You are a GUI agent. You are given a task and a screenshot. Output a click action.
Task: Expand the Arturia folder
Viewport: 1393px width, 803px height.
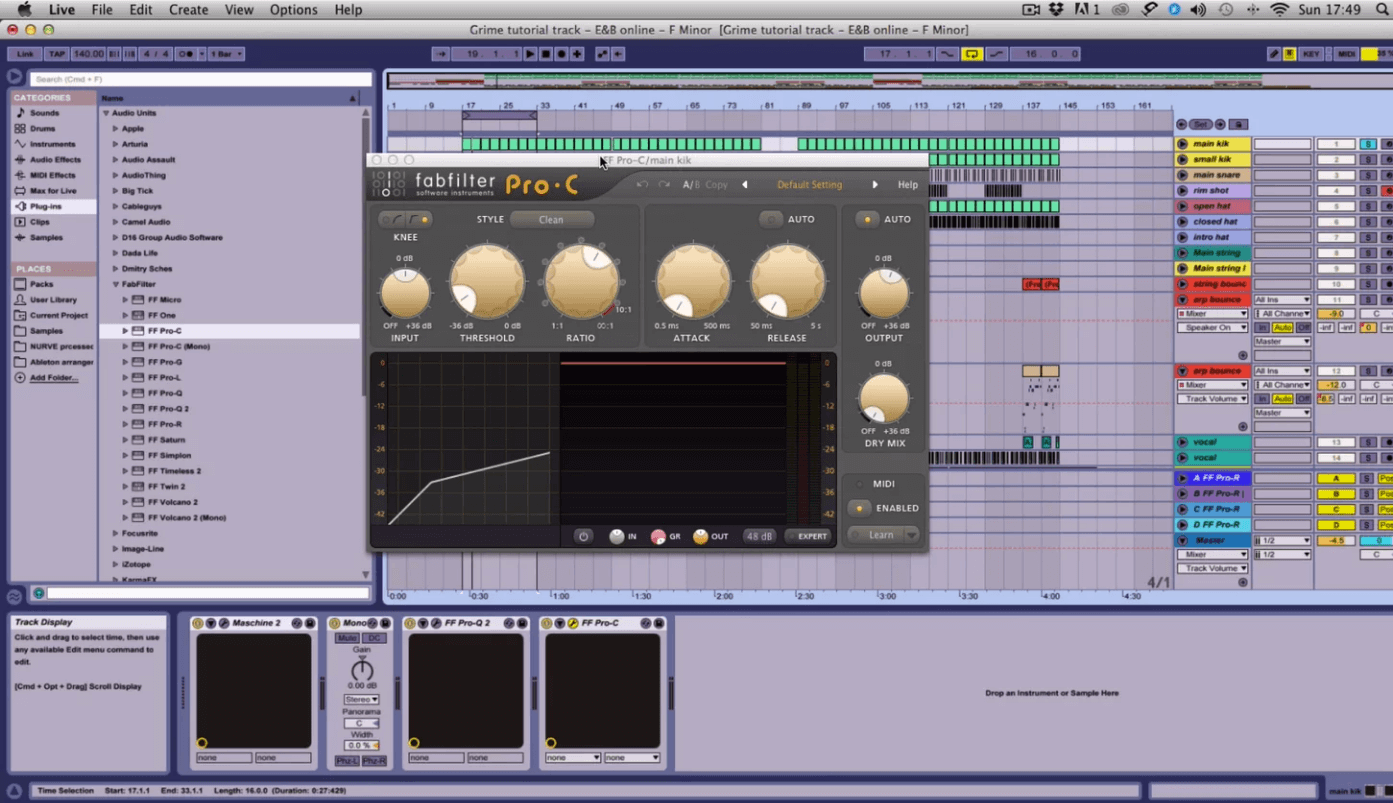tap(116, 144)
